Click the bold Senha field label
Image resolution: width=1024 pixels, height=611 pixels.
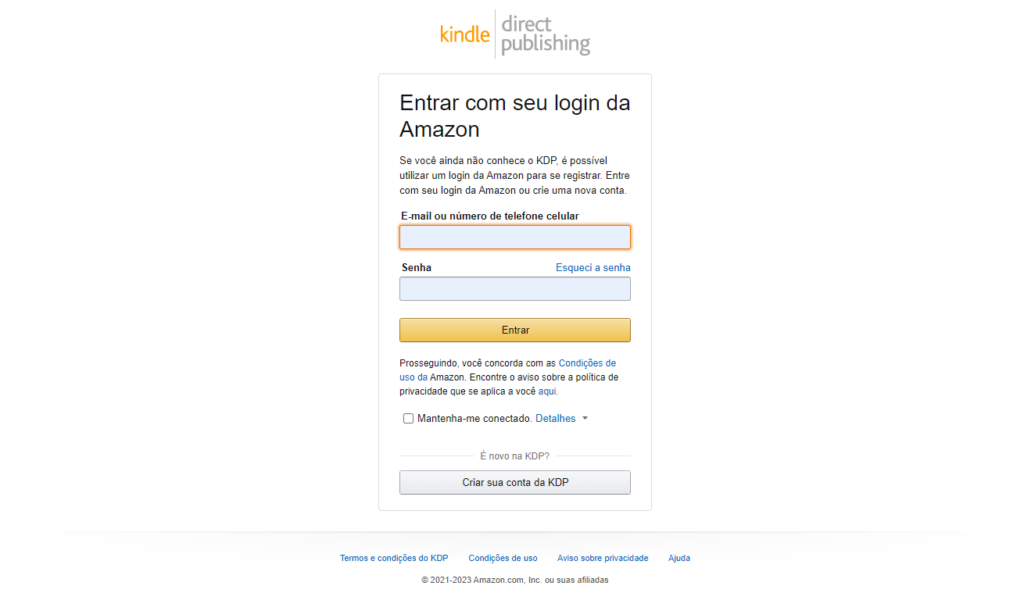click(x=416, y=268)
